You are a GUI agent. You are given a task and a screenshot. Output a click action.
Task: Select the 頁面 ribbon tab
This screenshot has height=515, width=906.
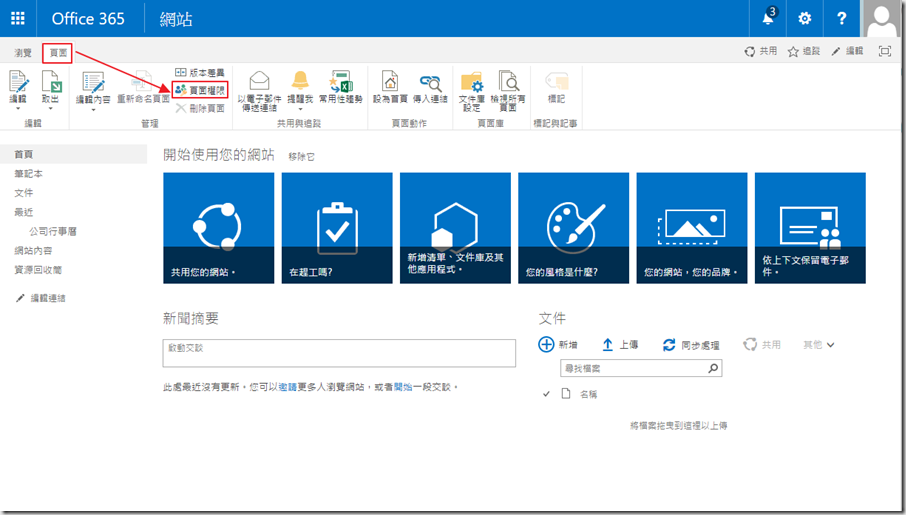click(x=57, y=52)
